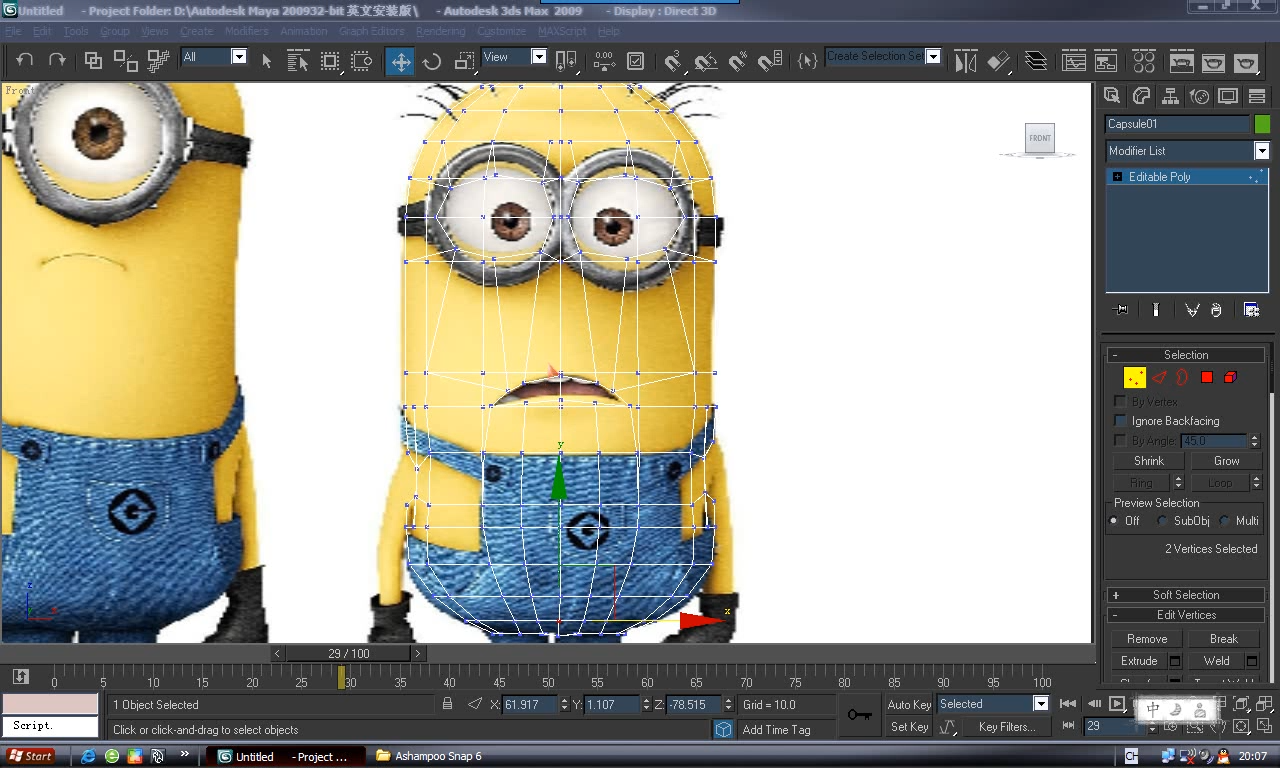This screenshot has height=768, width=1280.
Task: Open the Key Filters dialog
Action: point(1007,727)
